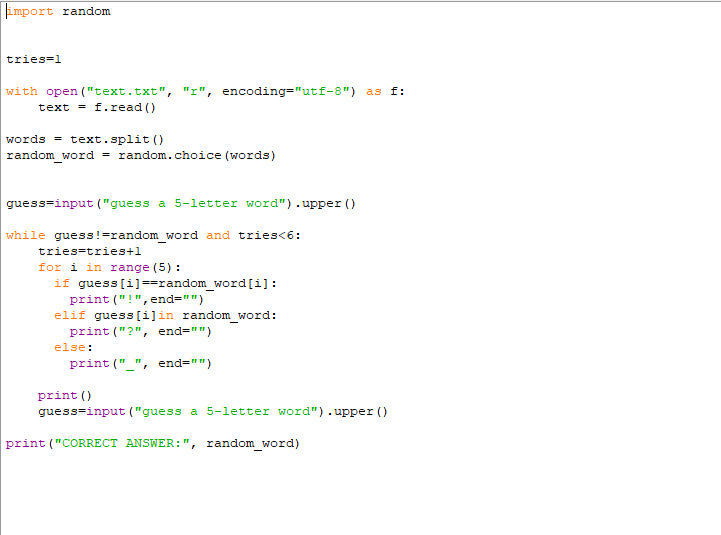The width and height of the screenshot is (721, 535).
Task: Click the 'if' keyword in the loop
Action: click(x=61, y=284)
